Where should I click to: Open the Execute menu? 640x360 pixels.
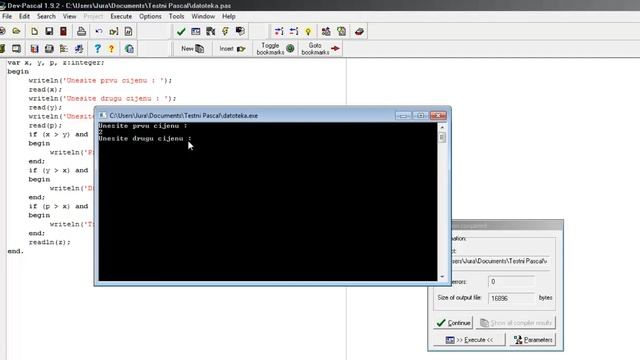coord(121,16)
